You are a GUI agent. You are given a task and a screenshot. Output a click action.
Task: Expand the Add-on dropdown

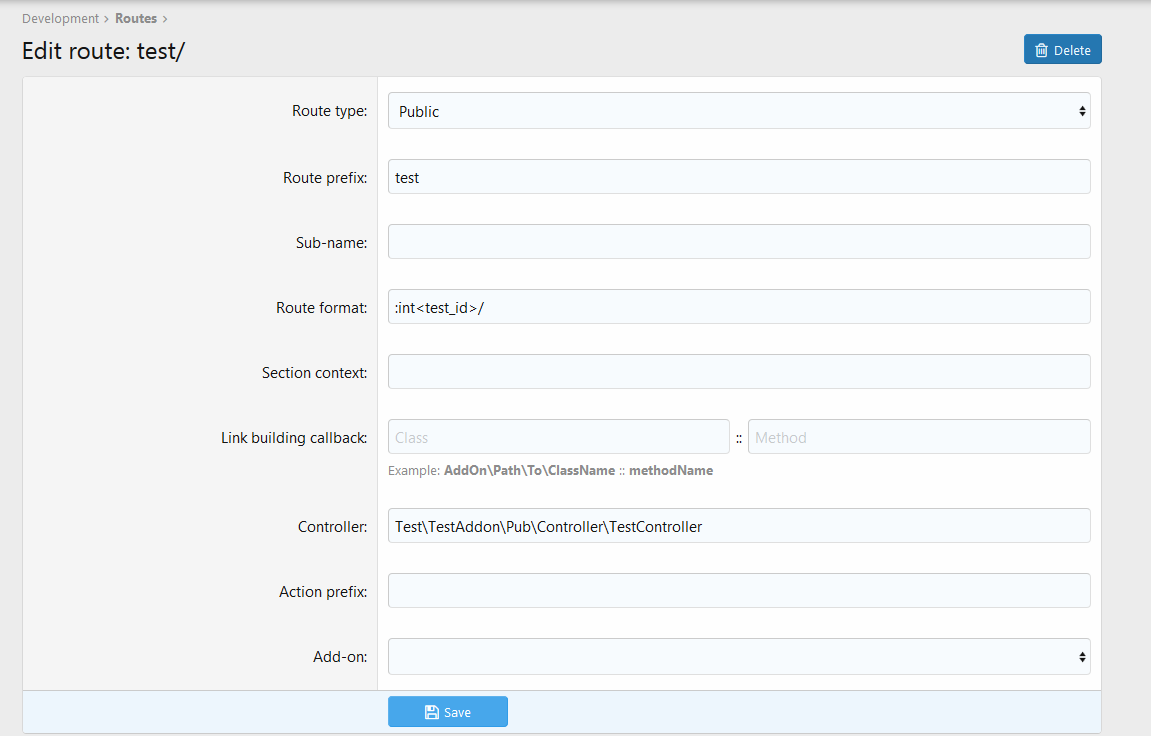738,657
